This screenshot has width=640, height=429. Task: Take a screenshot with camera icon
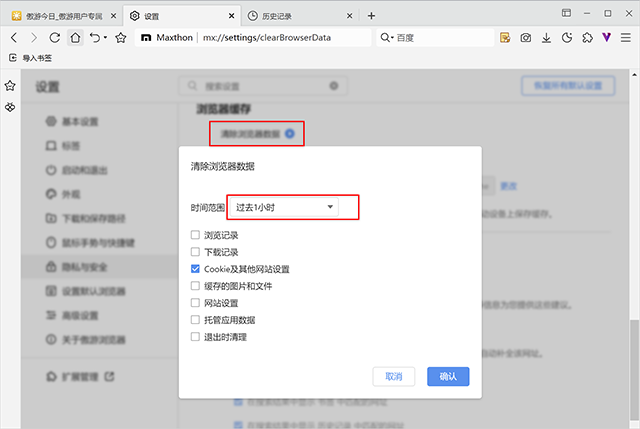pyautogui.click(x=526, y=38)
